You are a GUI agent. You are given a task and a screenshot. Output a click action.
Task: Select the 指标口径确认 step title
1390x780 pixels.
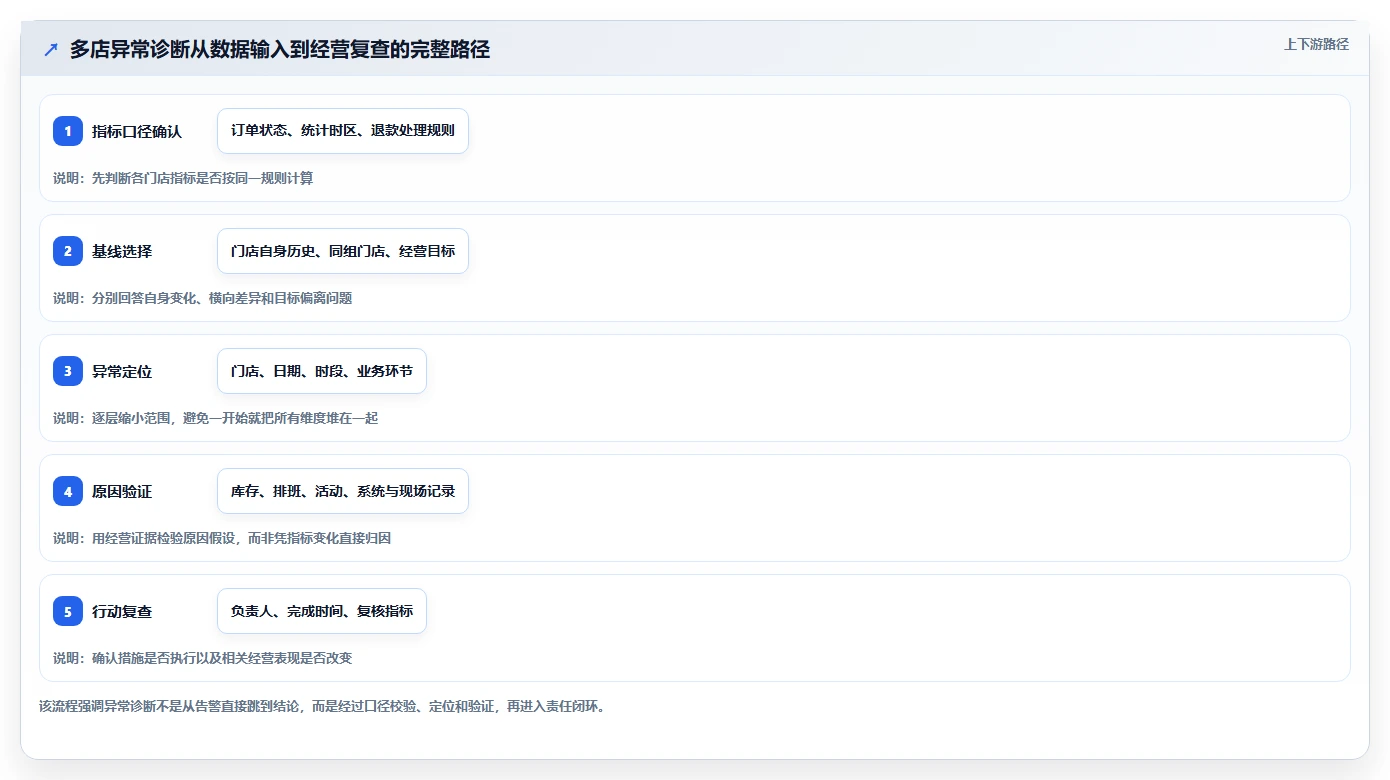pyautogui.click(x=137, y=131)
